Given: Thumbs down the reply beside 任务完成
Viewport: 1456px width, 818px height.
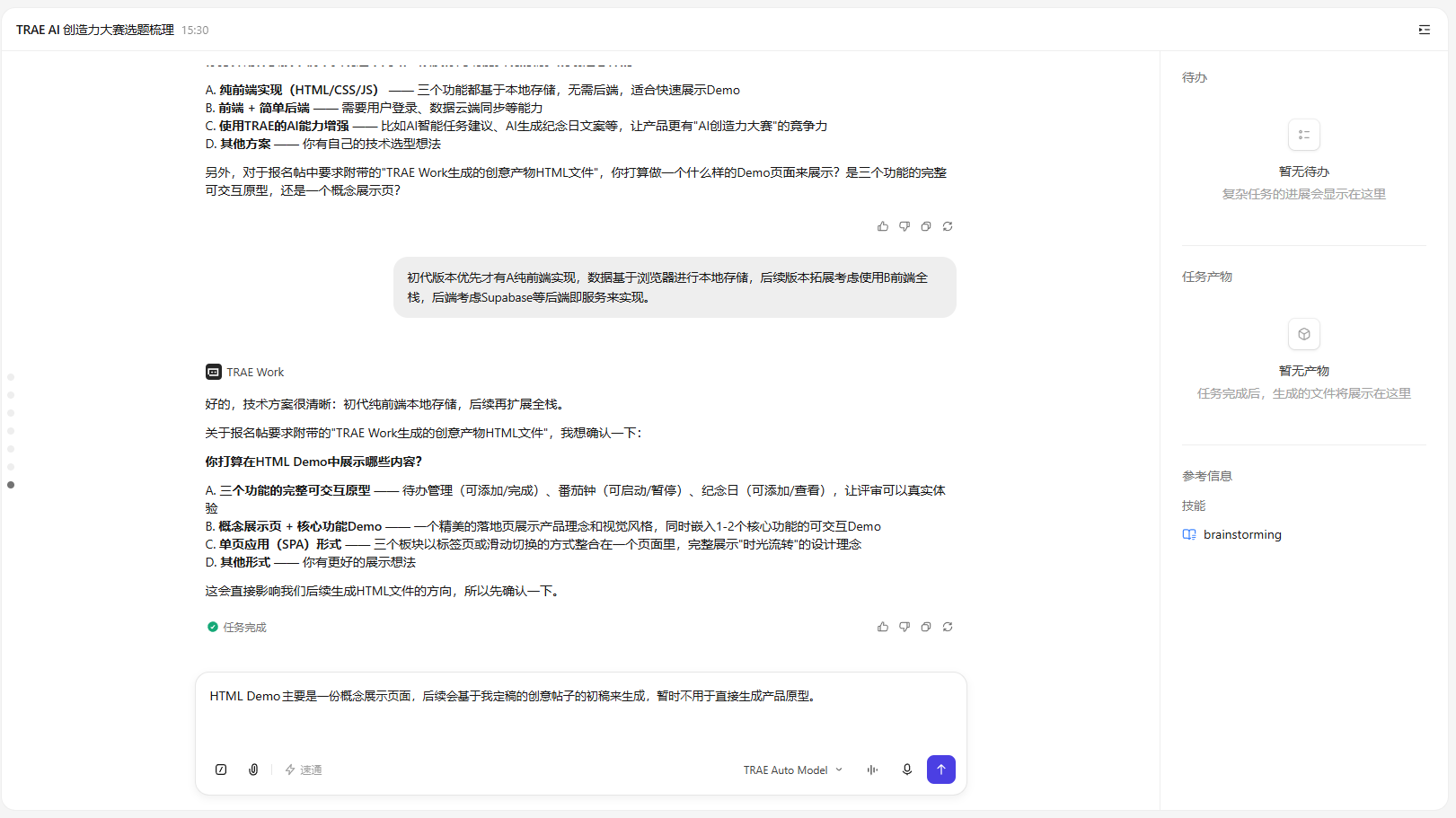Looking at the screenshot, I should click(904, 627).
